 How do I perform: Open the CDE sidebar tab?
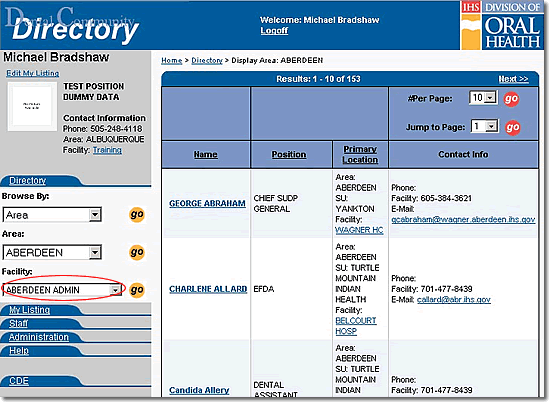coord(19,381)
